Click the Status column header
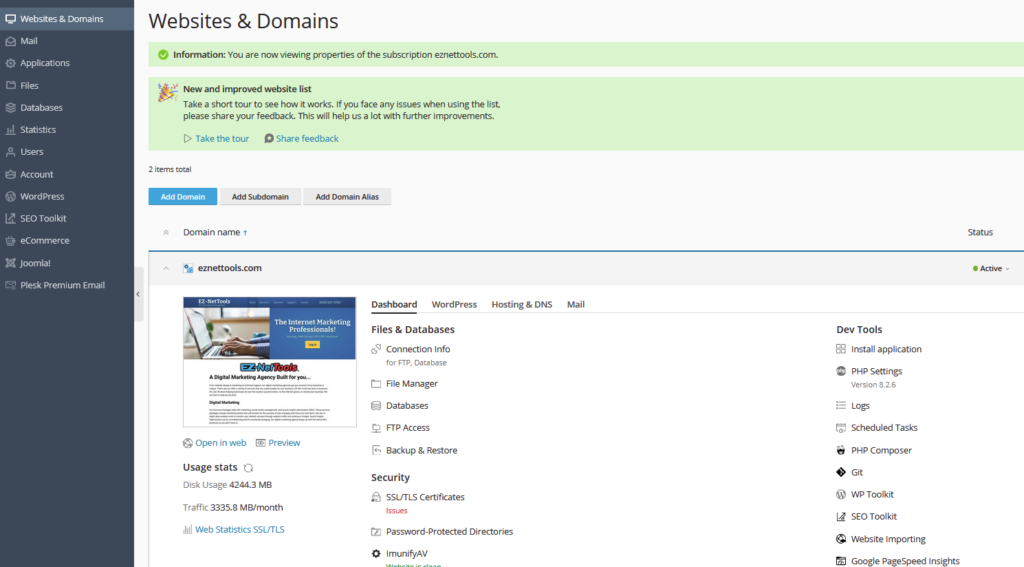This screenshot has width=1024, height=567. tap(980, 233)
